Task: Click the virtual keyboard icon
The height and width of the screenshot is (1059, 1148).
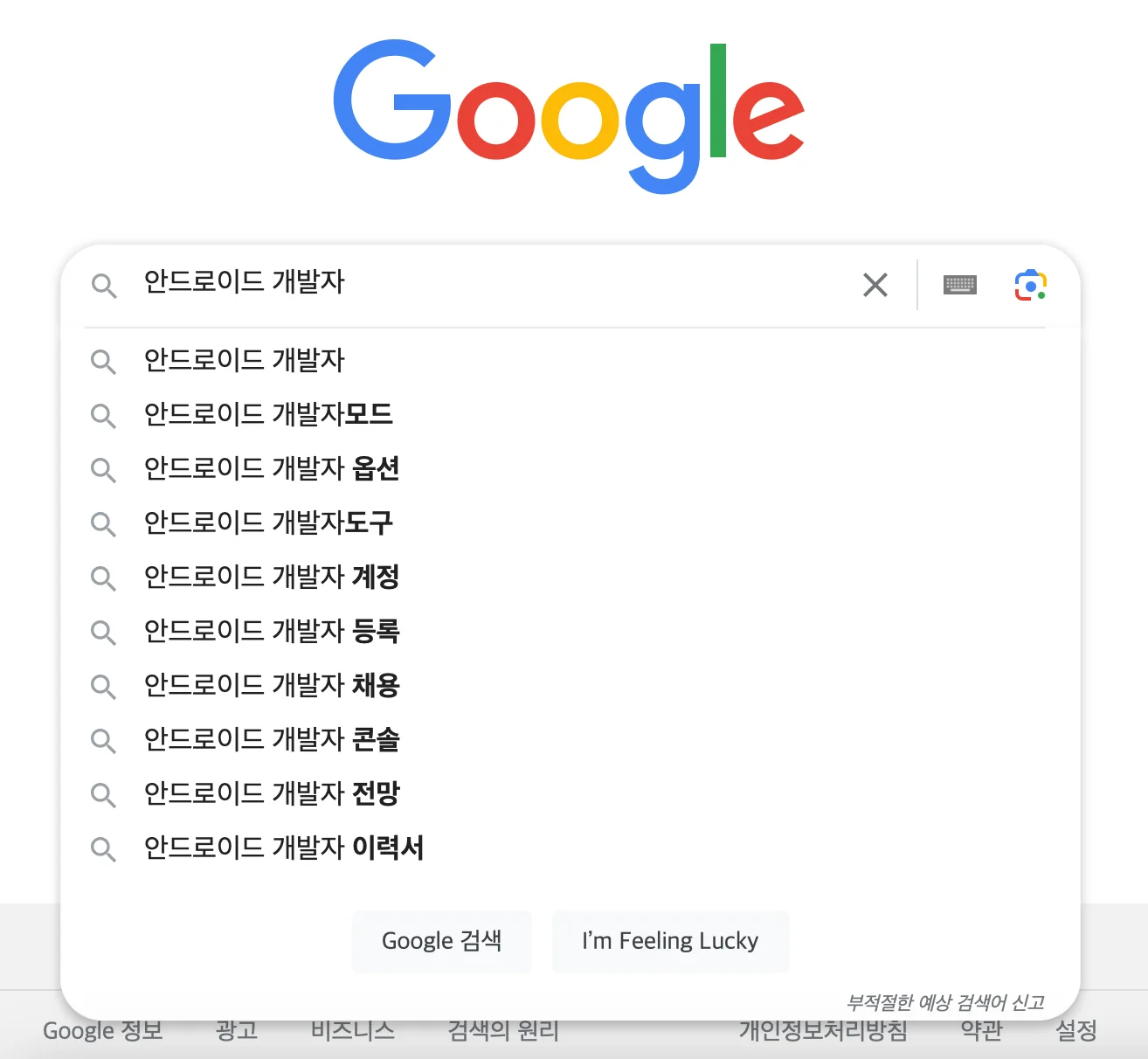Action: pyautogui.click(x=959, y=285)
